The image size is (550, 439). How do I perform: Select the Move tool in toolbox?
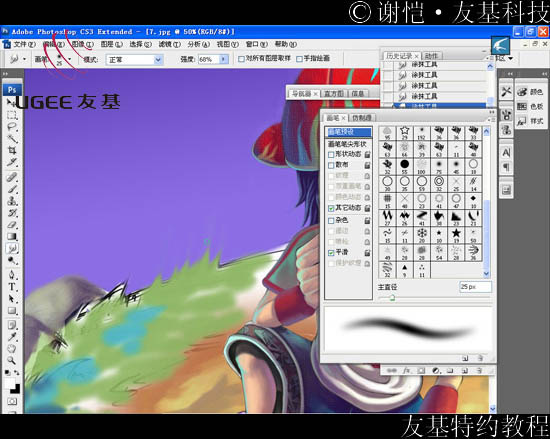click(x=12, y=103)
